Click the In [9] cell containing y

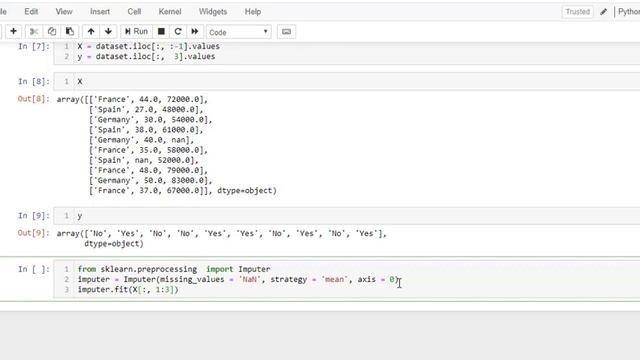coord(347,216)
